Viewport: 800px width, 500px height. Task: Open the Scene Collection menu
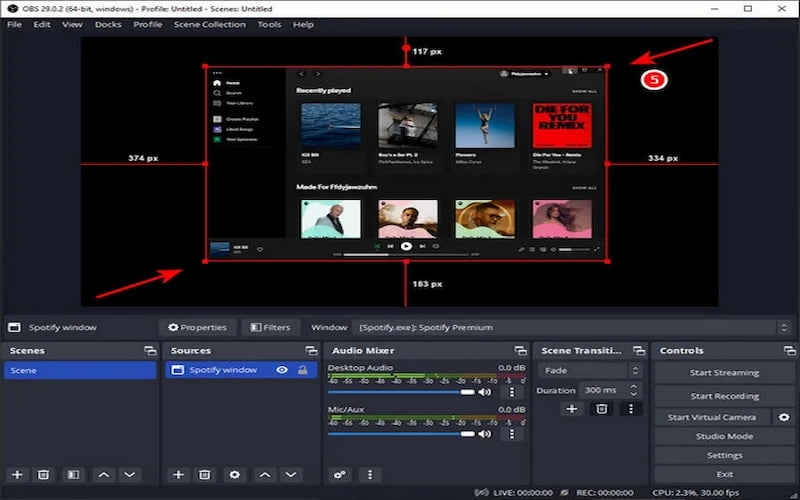pos(210,24)
